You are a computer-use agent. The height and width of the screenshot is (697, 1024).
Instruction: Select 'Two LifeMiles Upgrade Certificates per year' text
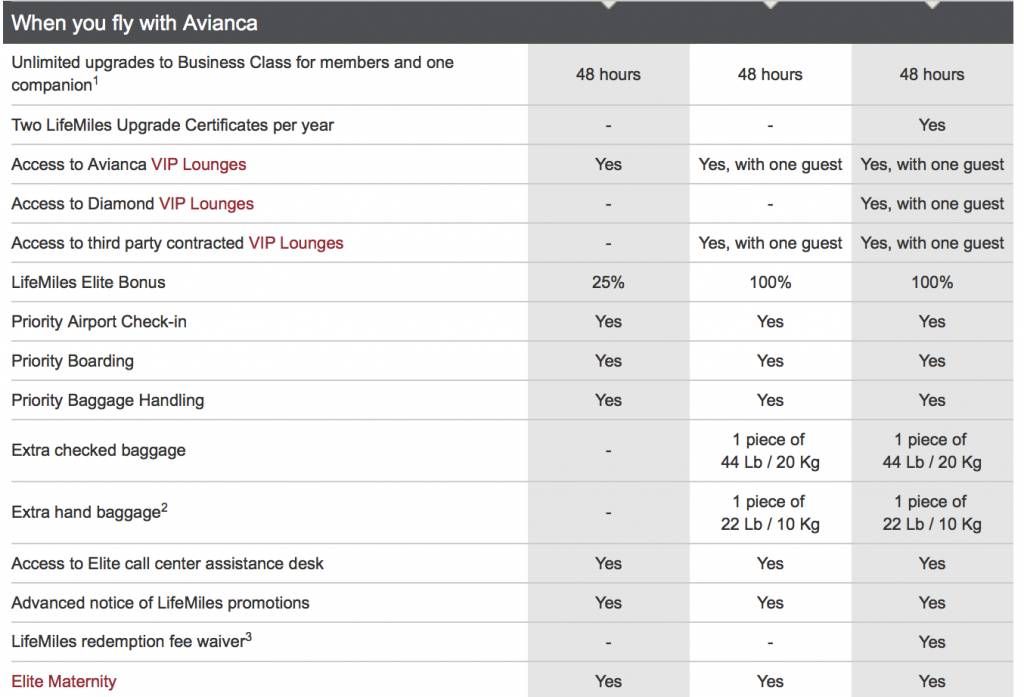coord(172,125)
